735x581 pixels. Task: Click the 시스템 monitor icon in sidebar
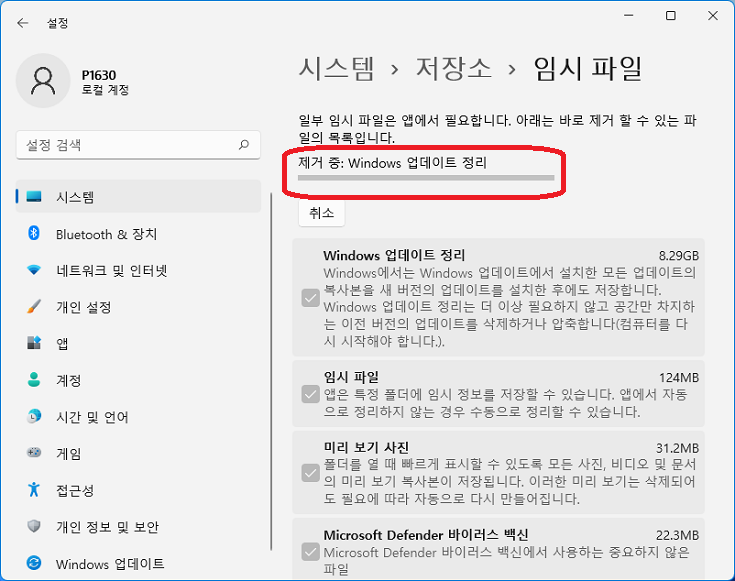[34, 196]
